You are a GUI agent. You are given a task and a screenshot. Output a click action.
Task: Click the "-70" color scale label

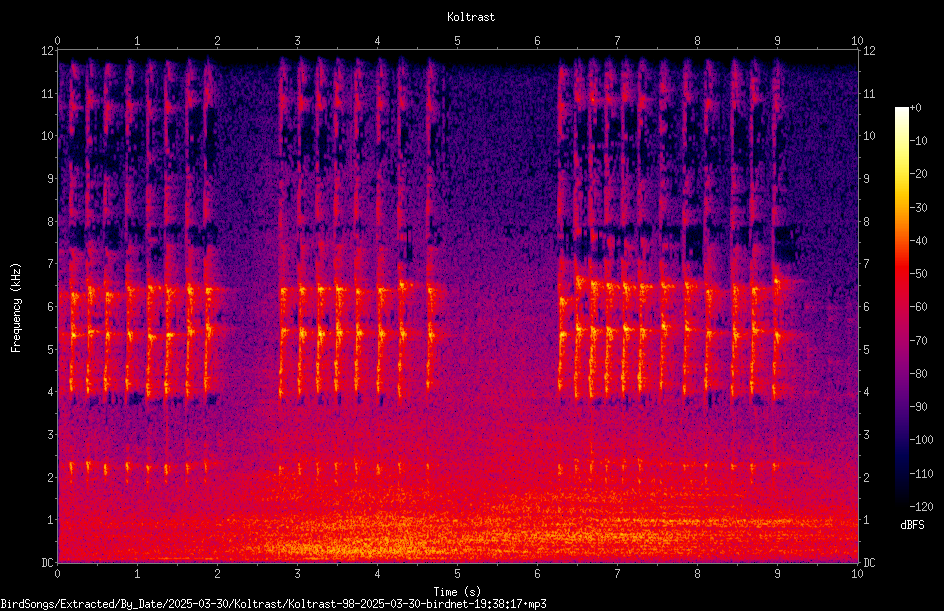(x=918, y=341)
